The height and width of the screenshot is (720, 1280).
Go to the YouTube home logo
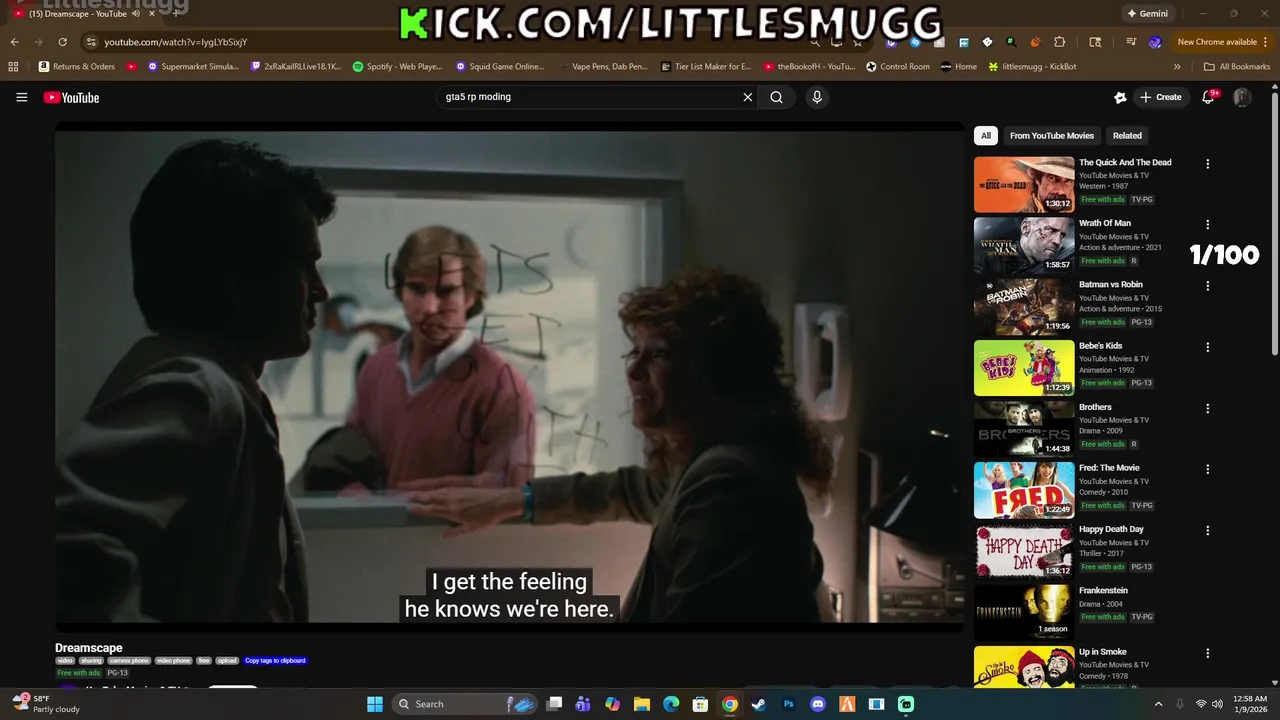point(71,97)
